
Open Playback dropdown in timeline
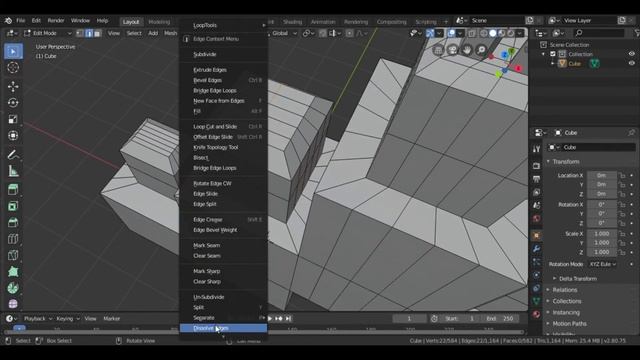(38, 319)
